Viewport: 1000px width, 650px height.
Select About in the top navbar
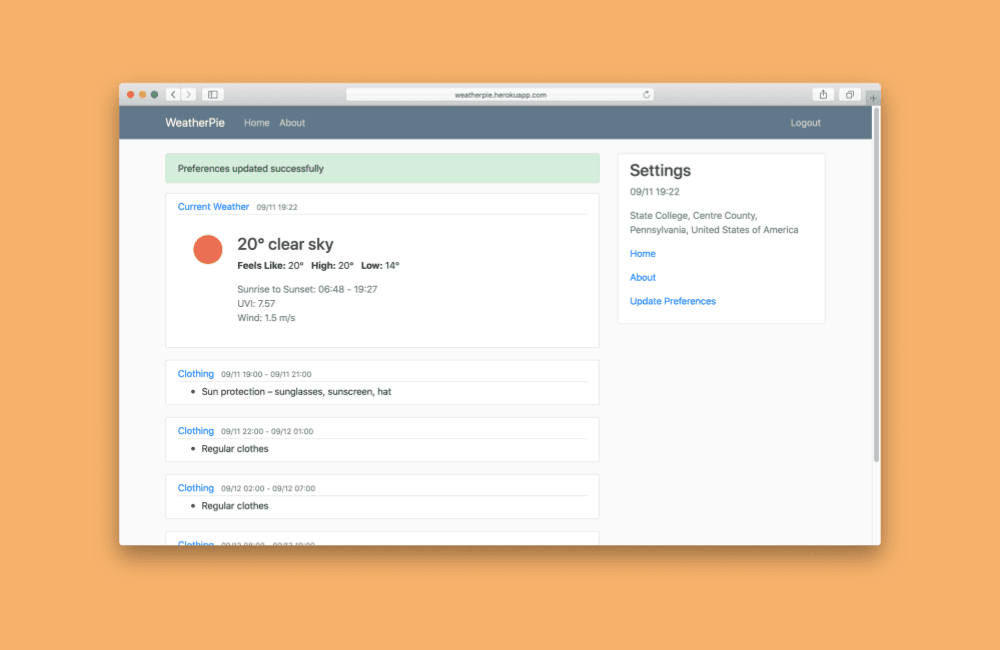point(292,122)
